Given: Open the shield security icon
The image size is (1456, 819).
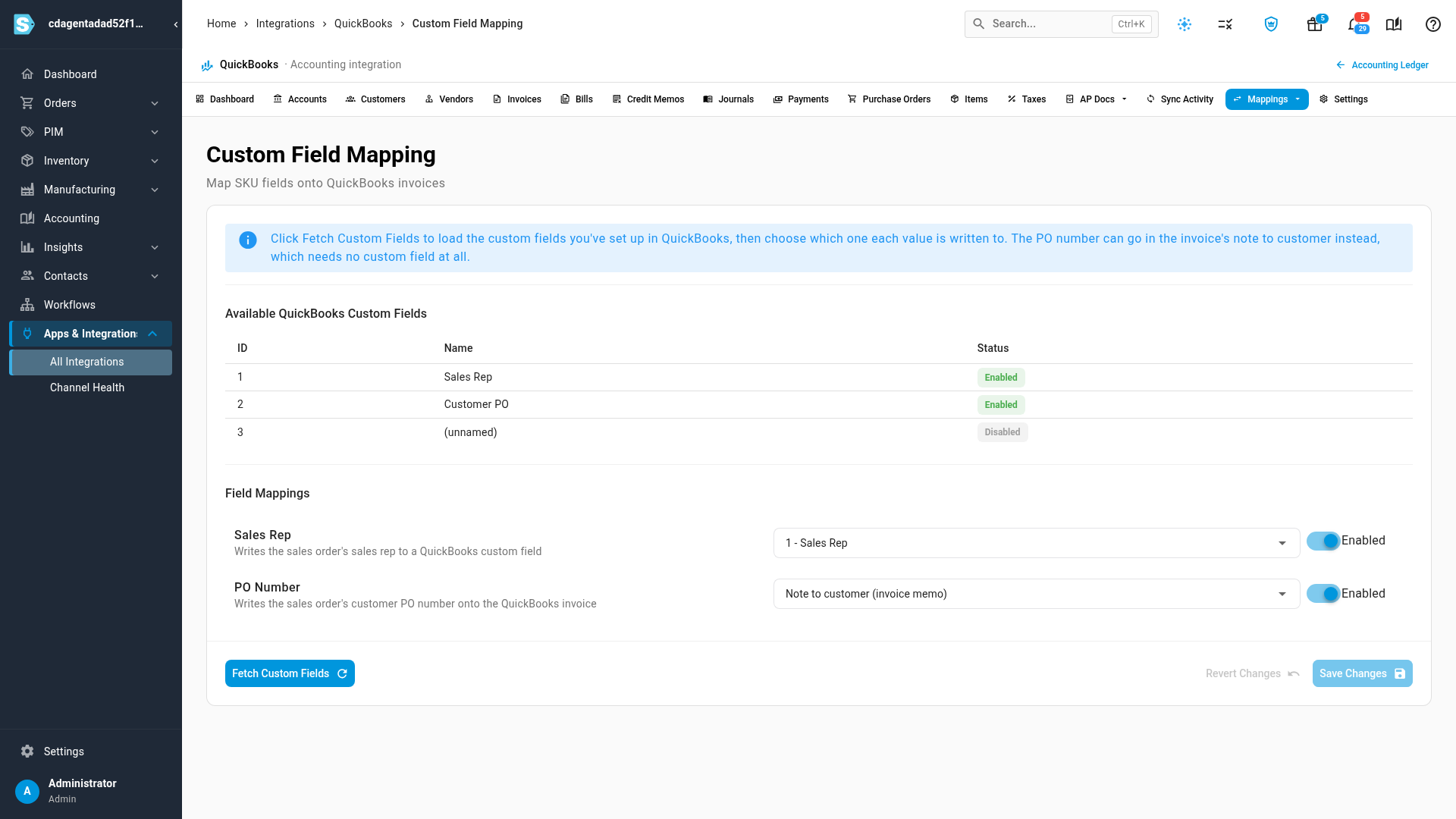Looking at the screenshot, I should pyautogui.click(x=1271, y=24).
